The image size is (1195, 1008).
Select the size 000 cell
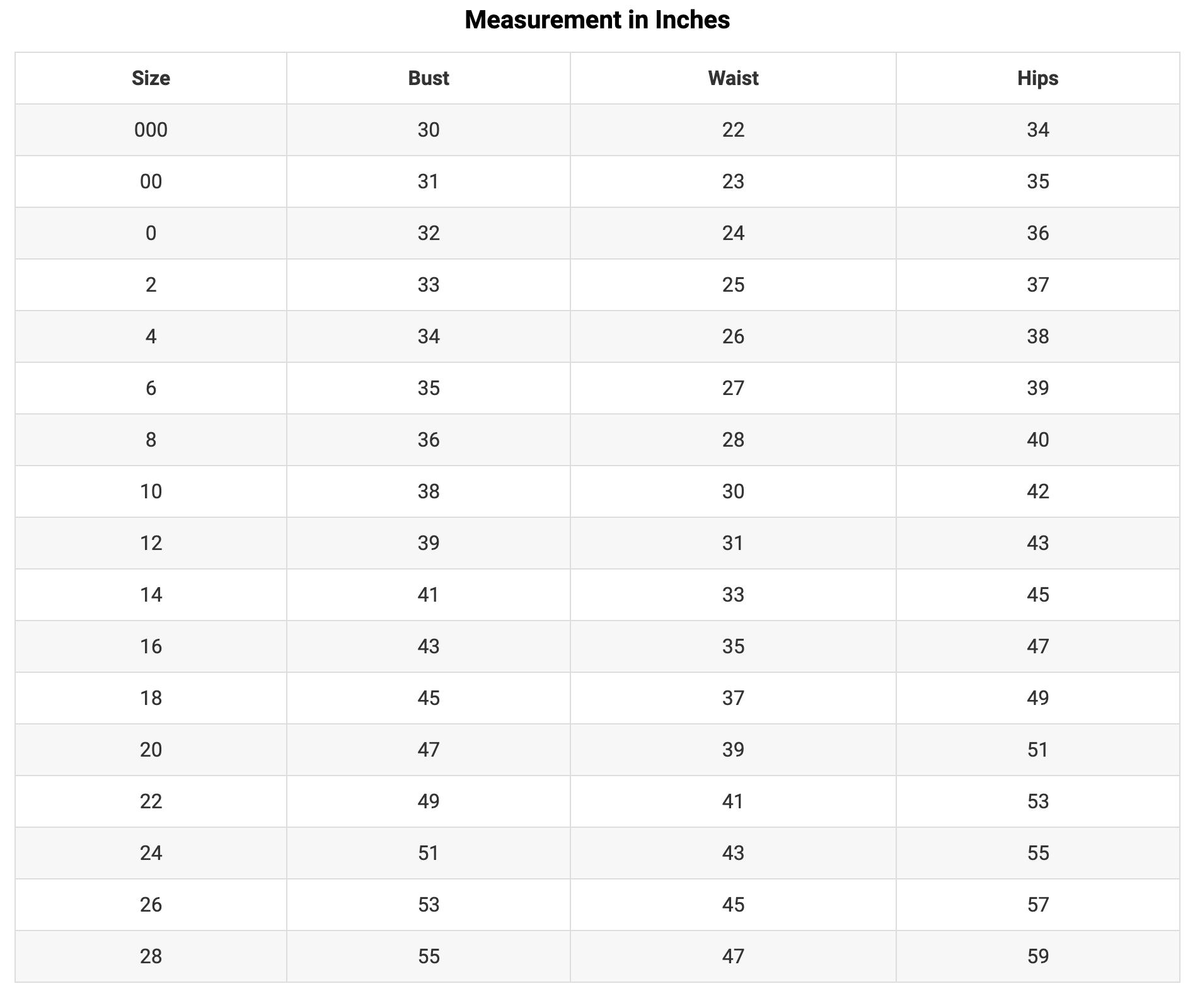[x=151, y=130]
